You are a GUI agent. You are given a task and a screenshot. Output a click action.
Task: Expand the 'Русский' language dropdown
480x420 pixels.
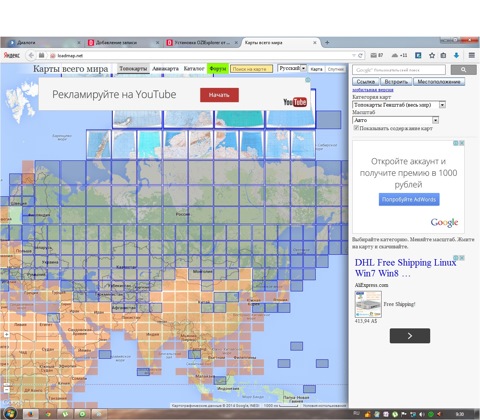click(292, 68)
